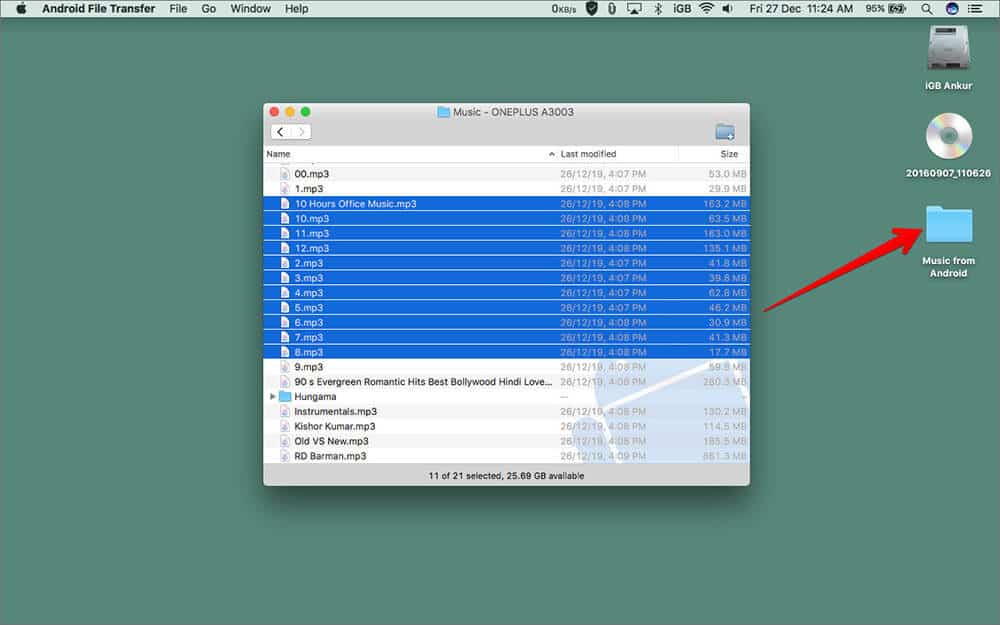The height and width of the screenshot is (625, 1000).
Task: Expand the Hungama folder disclosure triangle
Action: [x=272, y=397]
